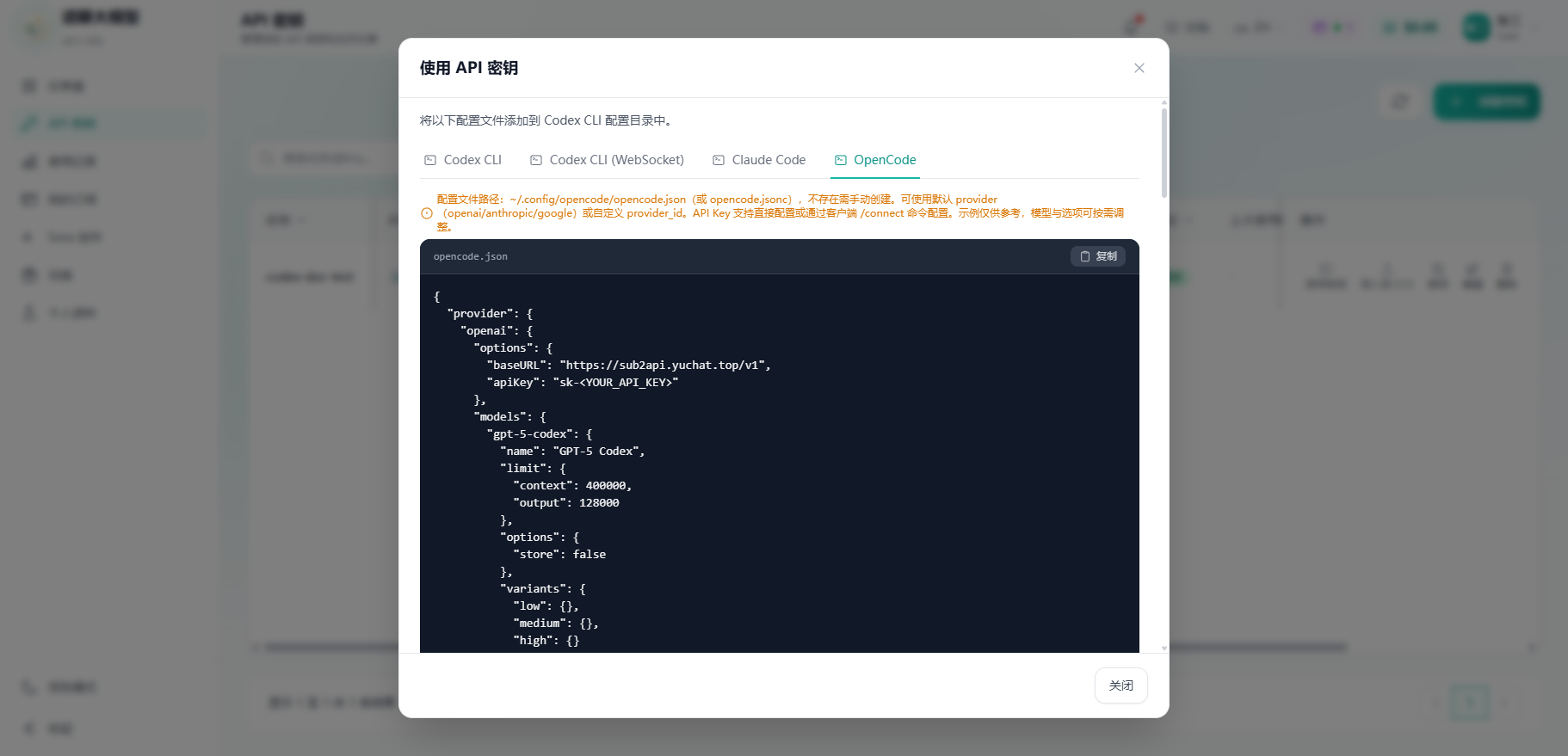Viewport: 1568px width, 756px height.
Task: Select the OpenCode tab
Action: (875, 160)
